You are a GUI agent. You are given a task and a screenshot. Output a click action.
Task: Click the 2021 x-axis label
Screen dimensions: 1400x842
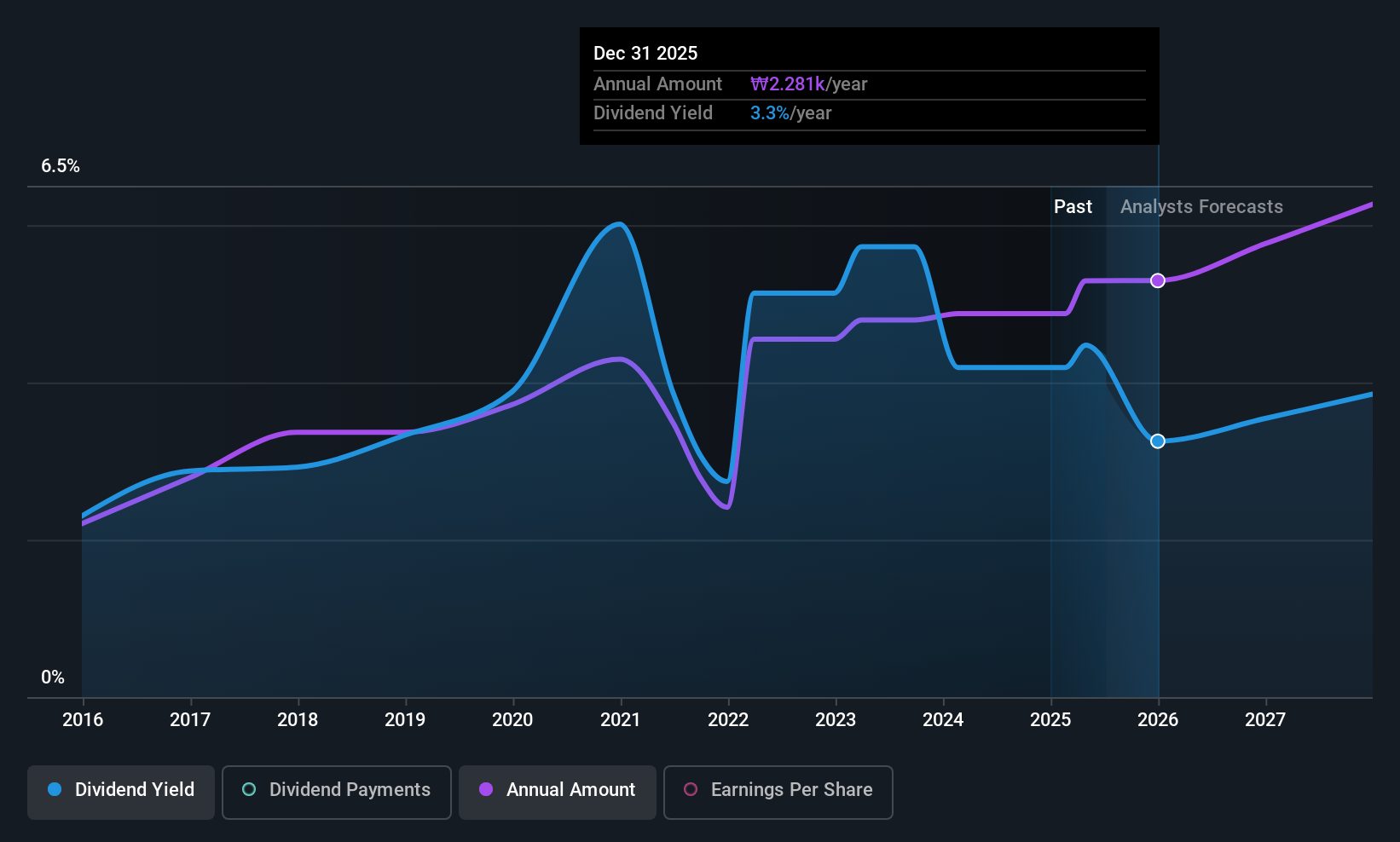tap(621, 719)
